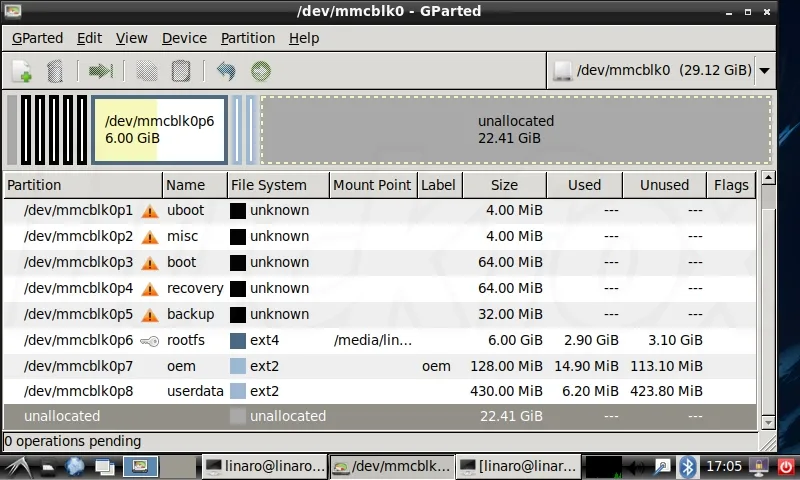
Task: Click the 2.90 GiB used value
Action: coord(591,340)
